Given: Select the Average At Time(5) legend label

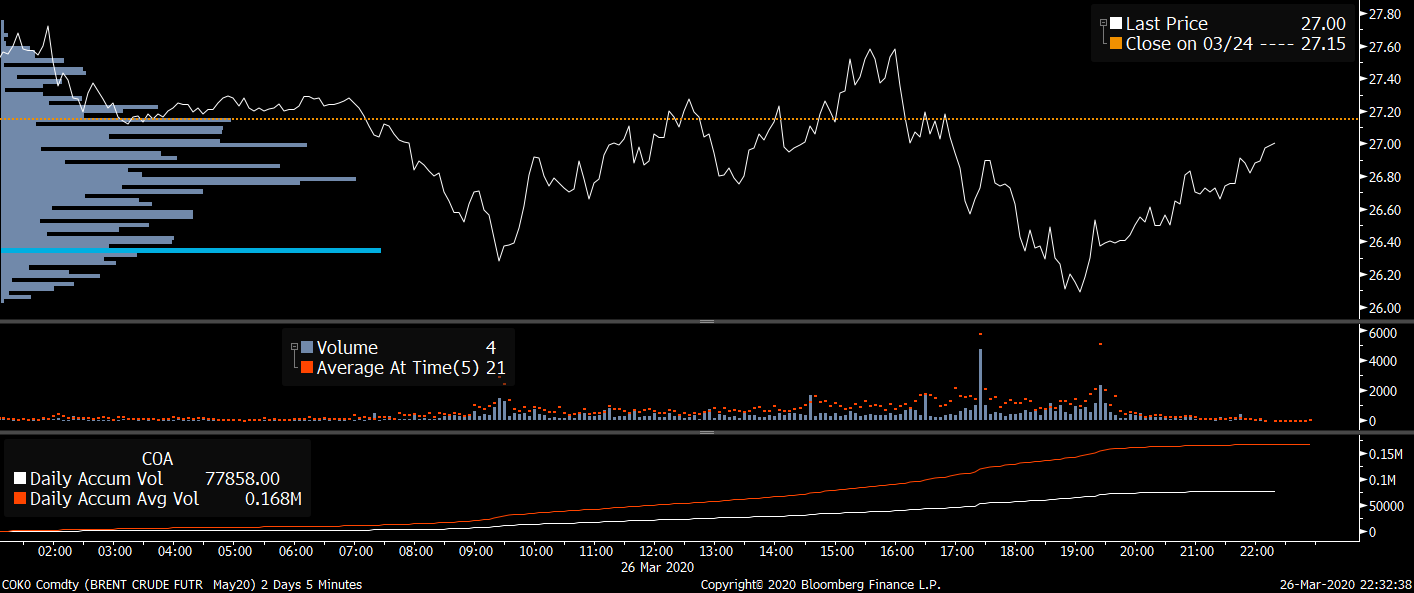Looking at the screenshot, I should tap(398, 368).
